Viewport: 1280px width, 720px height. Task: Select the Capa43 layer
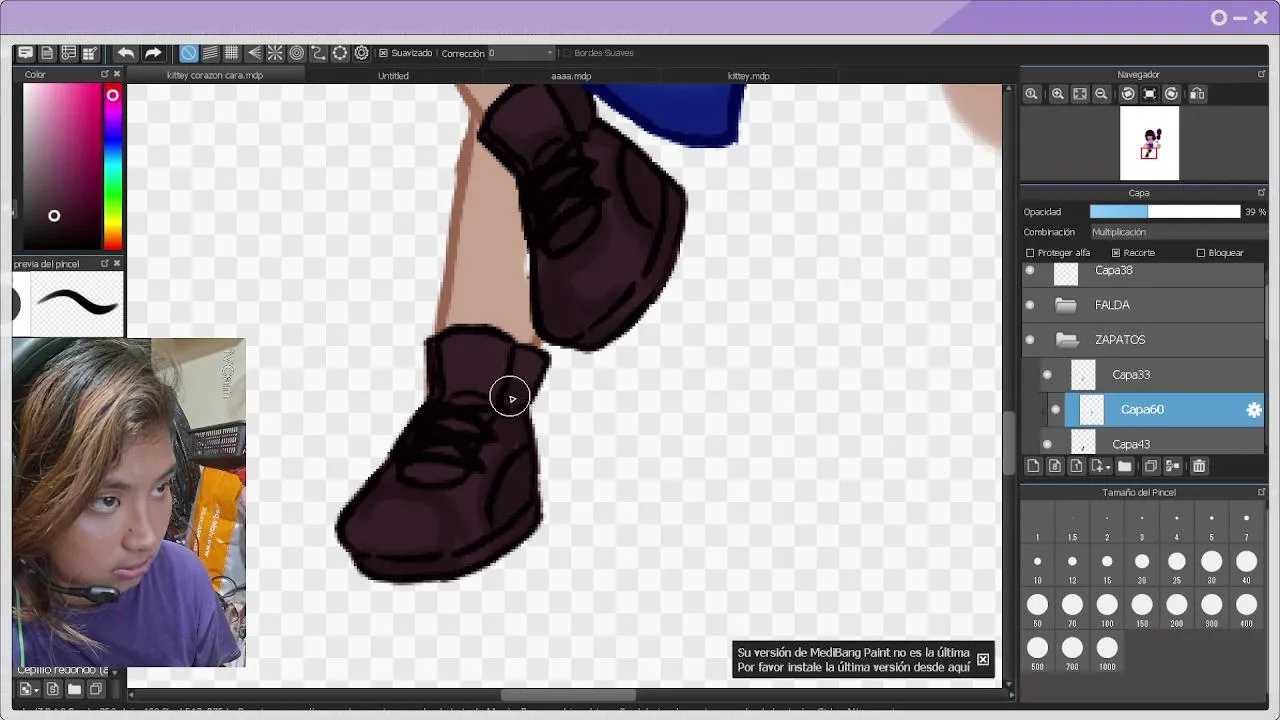(x=1150, y=444)
